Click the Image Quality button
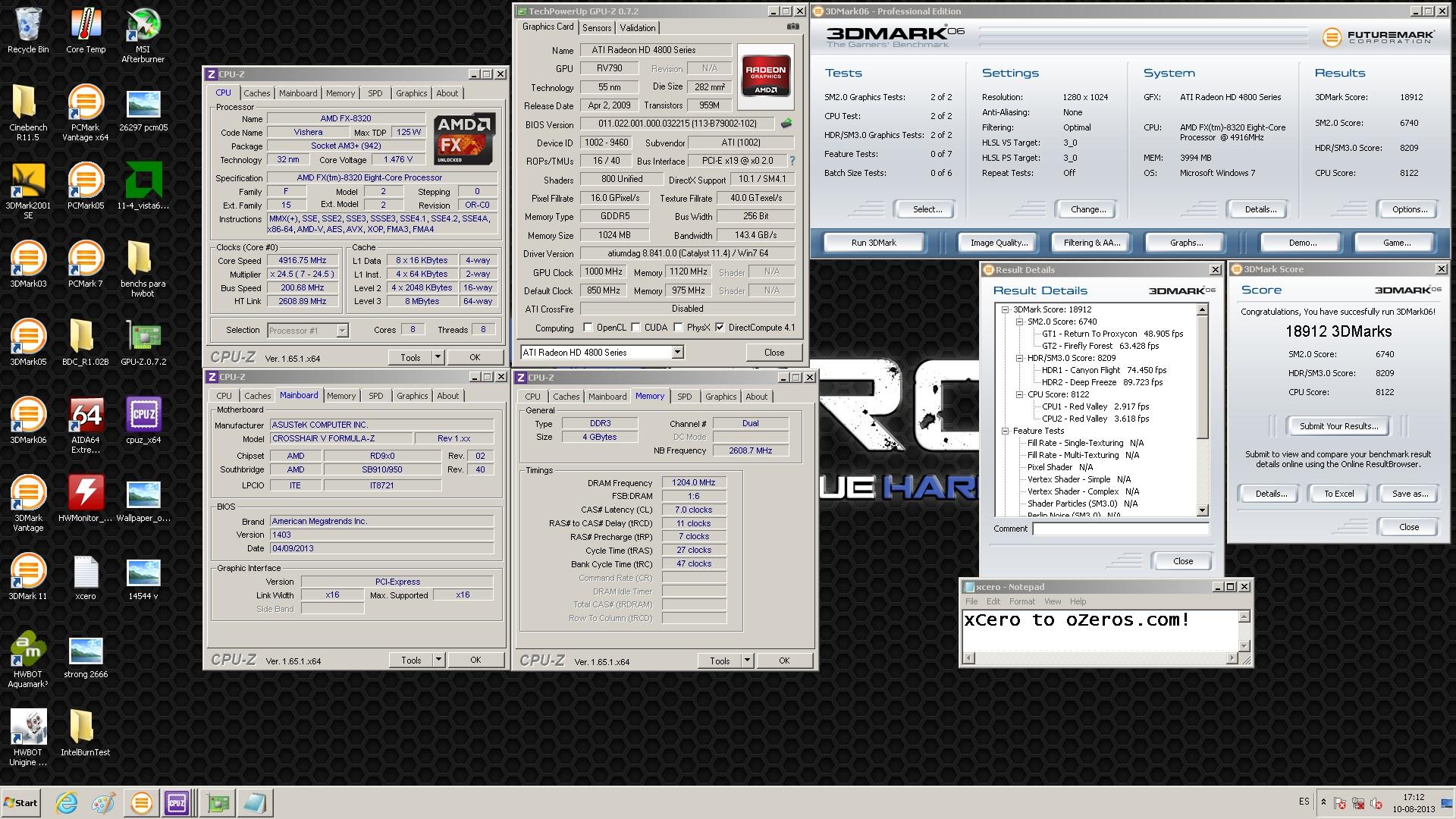 (999, 243)
